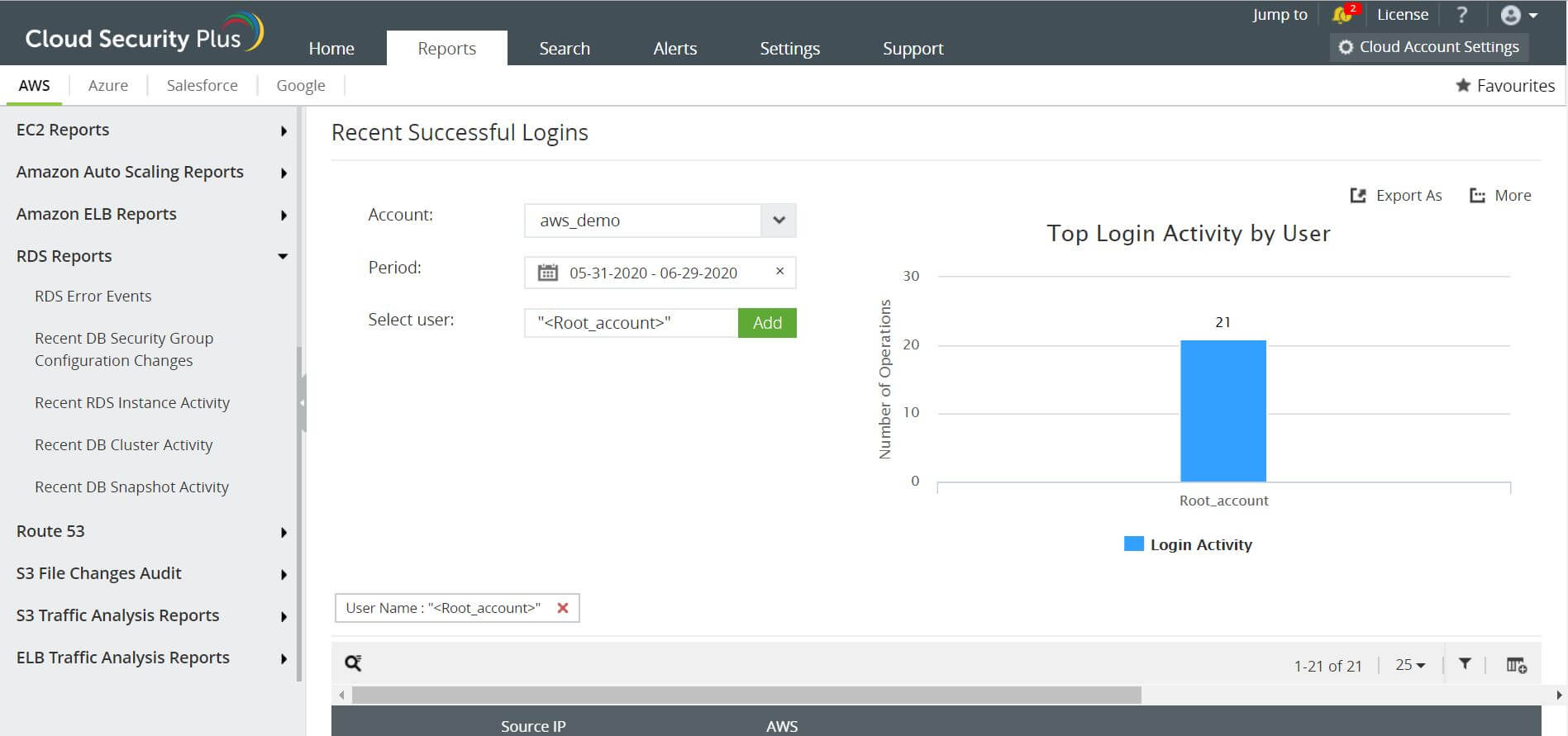Screen dimensions: 1568x736
Task: Open the Settings tab
Action: 790,48
